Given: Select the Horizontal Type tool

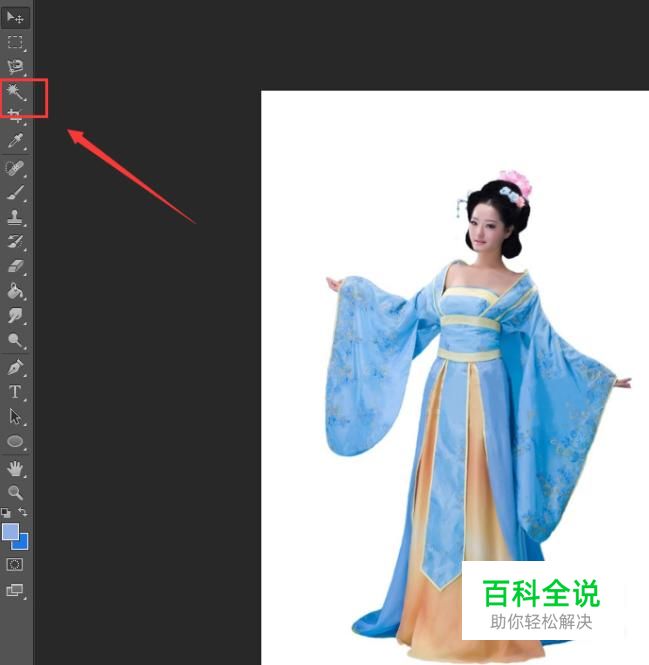Looking at the screenshot, I should (x=15, y=392).
